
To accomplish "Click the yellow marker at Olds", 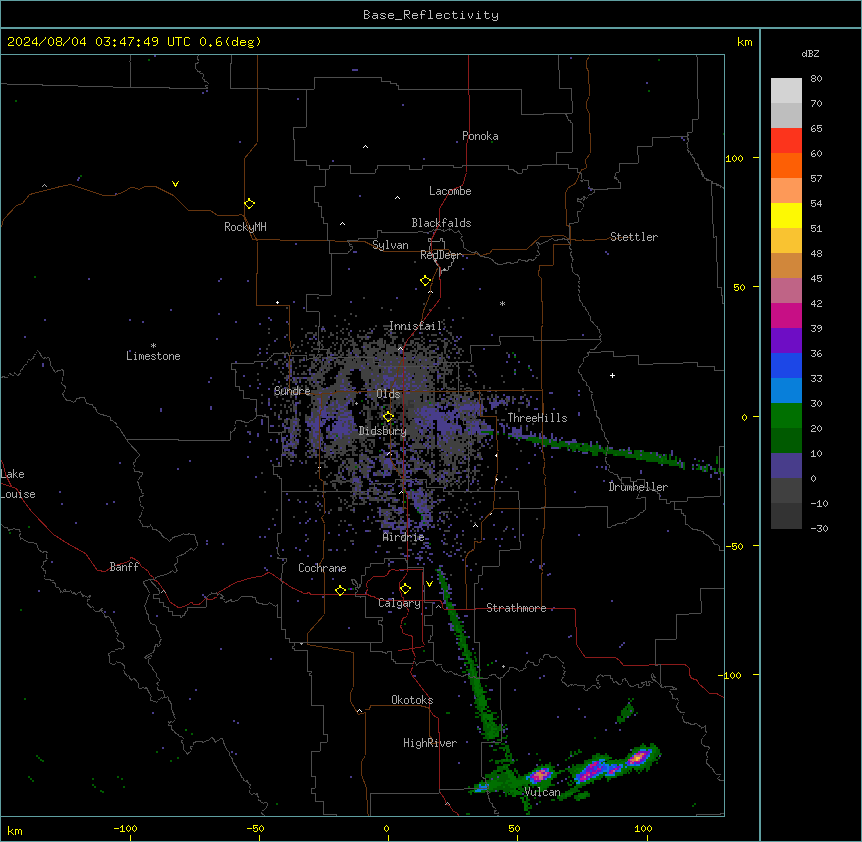I will pyautogui.click(x=388, y=417).
